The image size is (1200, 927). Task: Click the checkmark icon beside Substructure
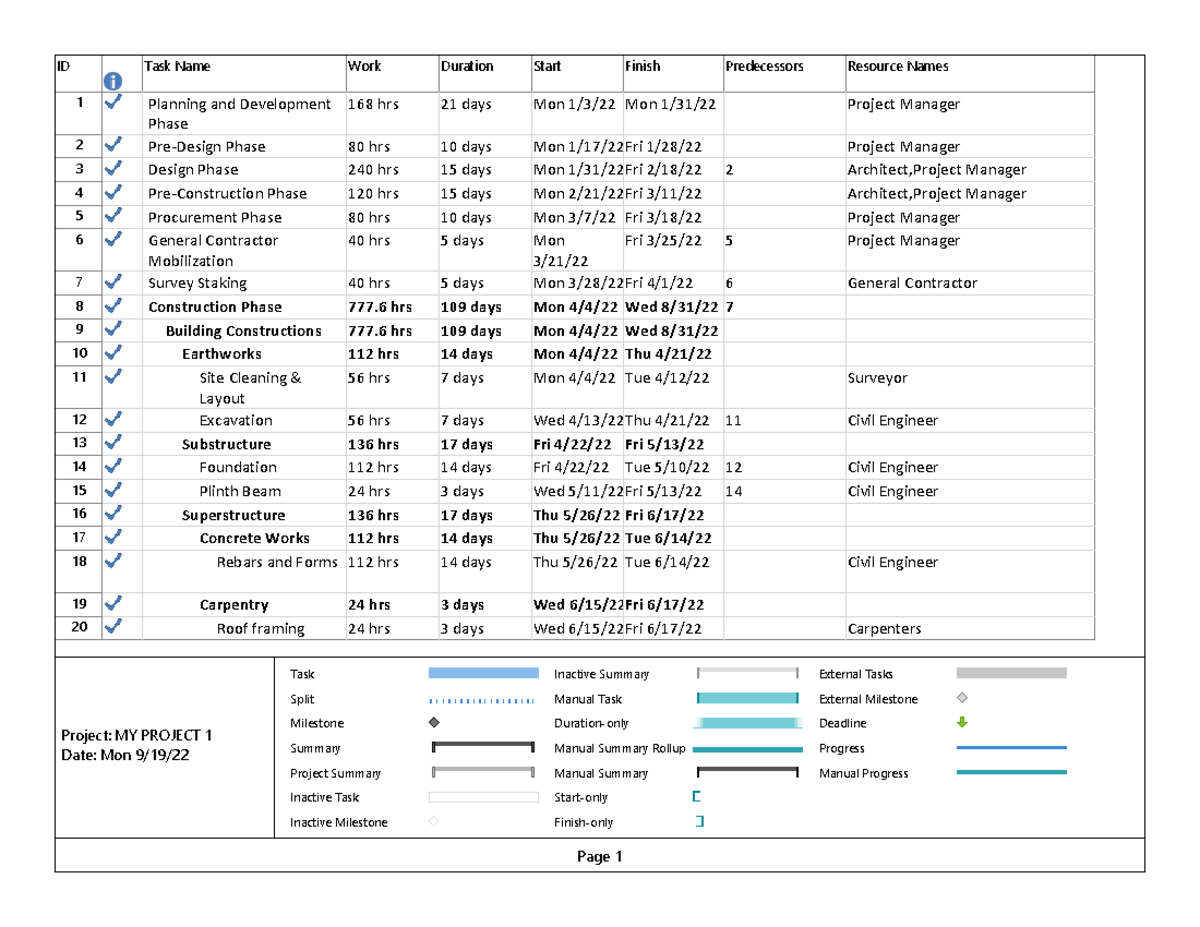tap(113, 442)
